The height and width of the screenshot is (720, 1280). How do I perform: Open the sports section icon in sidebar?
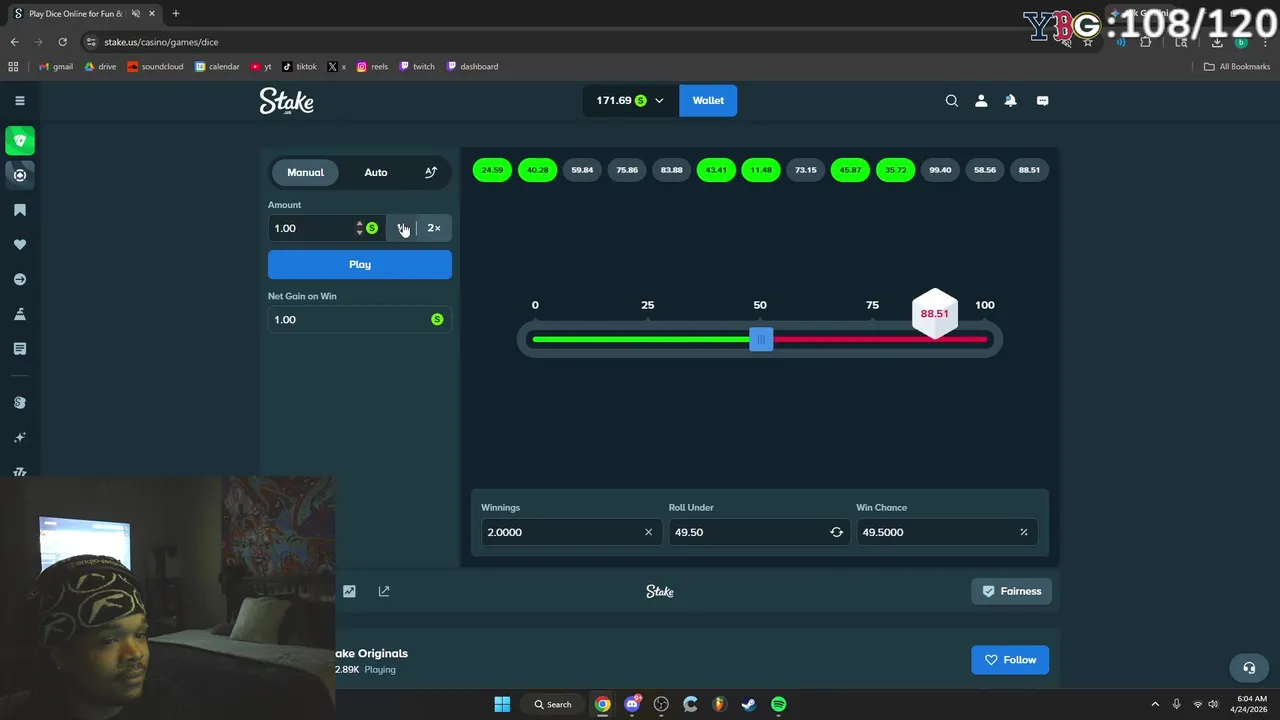click(x=20, y=175)
